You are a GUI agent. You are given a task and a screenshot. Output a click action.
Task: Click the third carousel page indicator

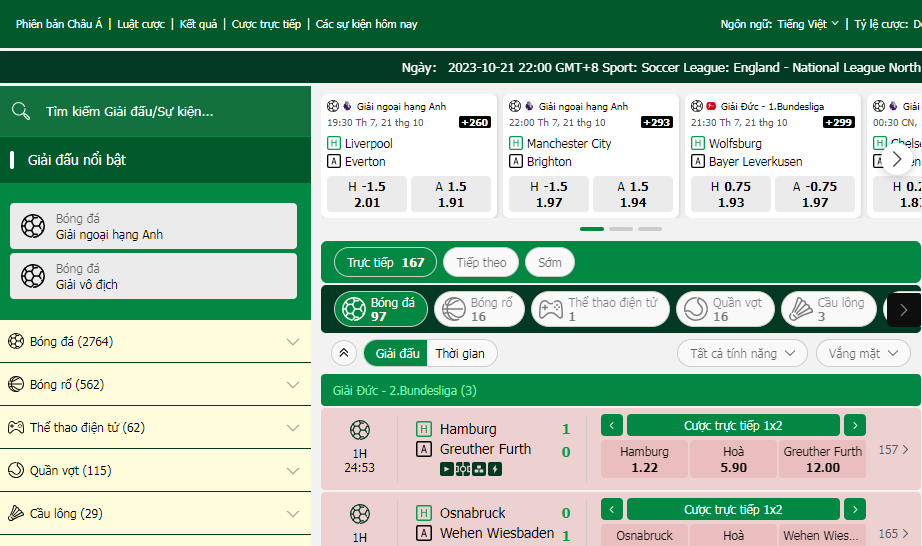(x=650, y=229)
